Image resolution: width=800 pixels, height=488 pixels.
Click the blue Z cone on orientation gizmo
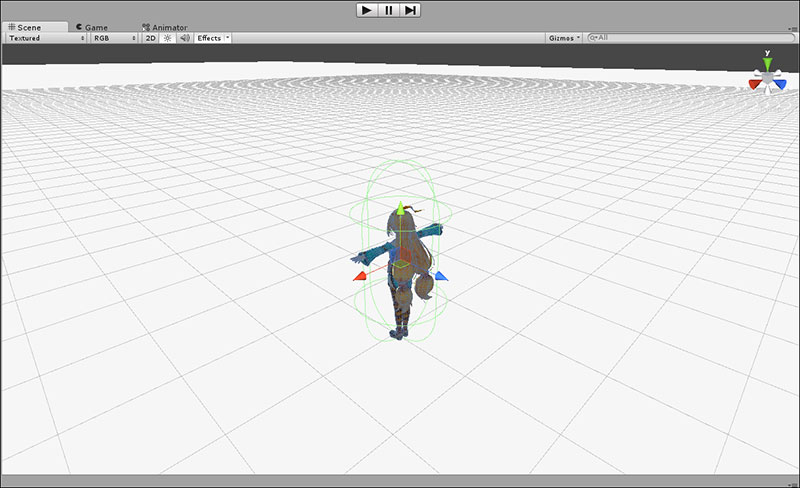780,84
